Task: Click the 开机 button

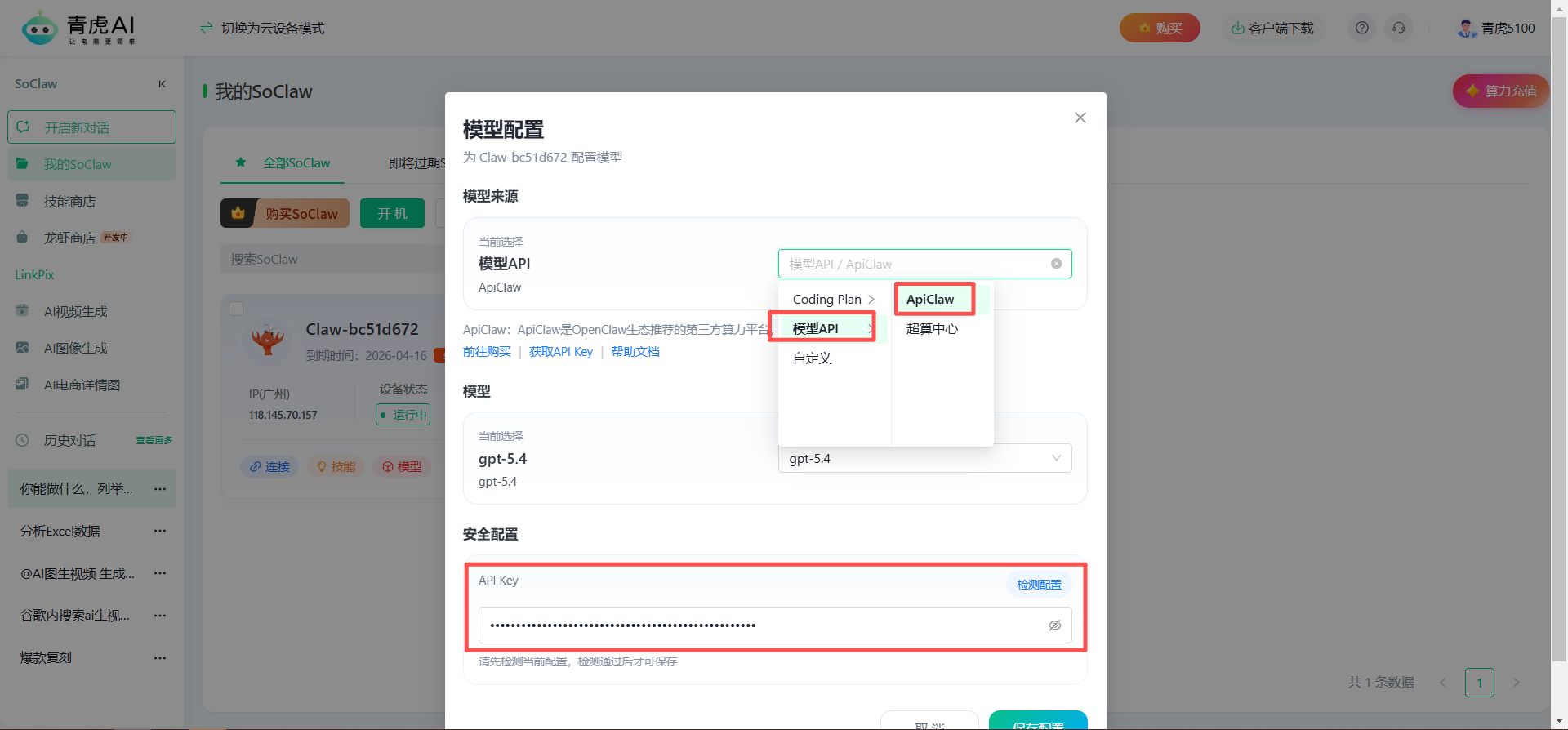Action: (x=392, y=213)
